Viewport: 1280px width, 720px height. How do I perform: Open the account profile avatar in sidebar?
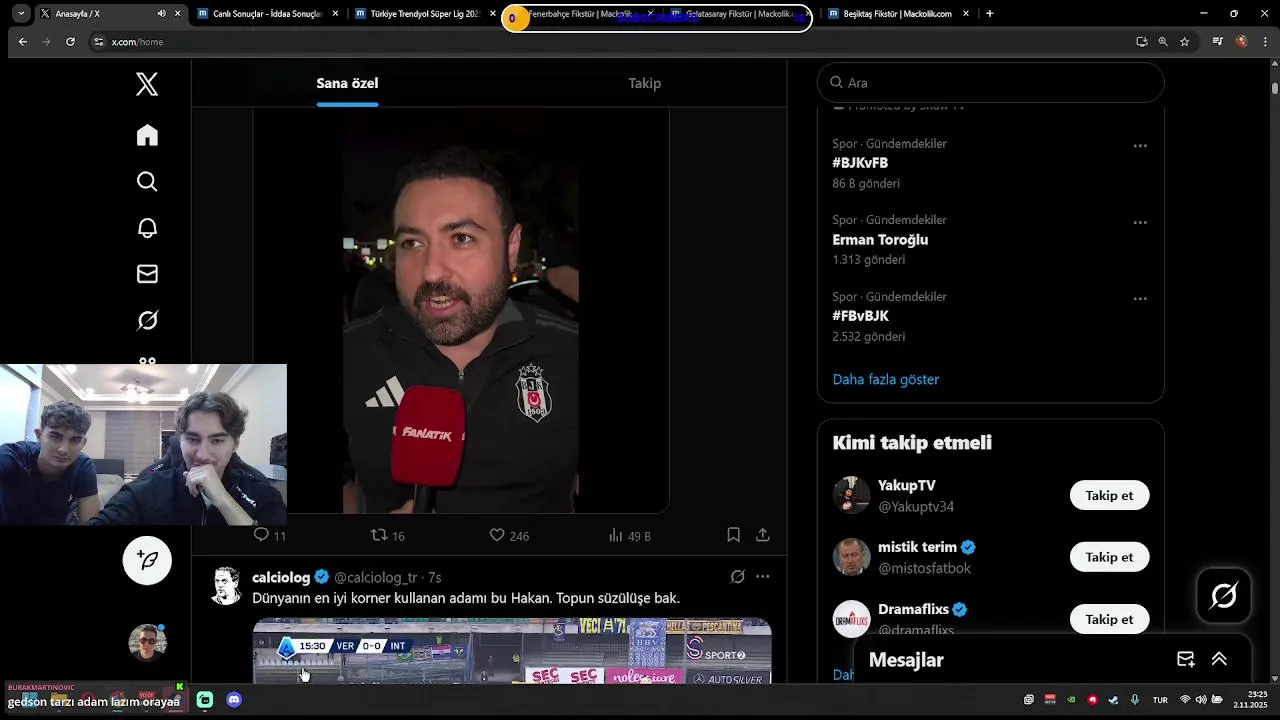(147, 642)
